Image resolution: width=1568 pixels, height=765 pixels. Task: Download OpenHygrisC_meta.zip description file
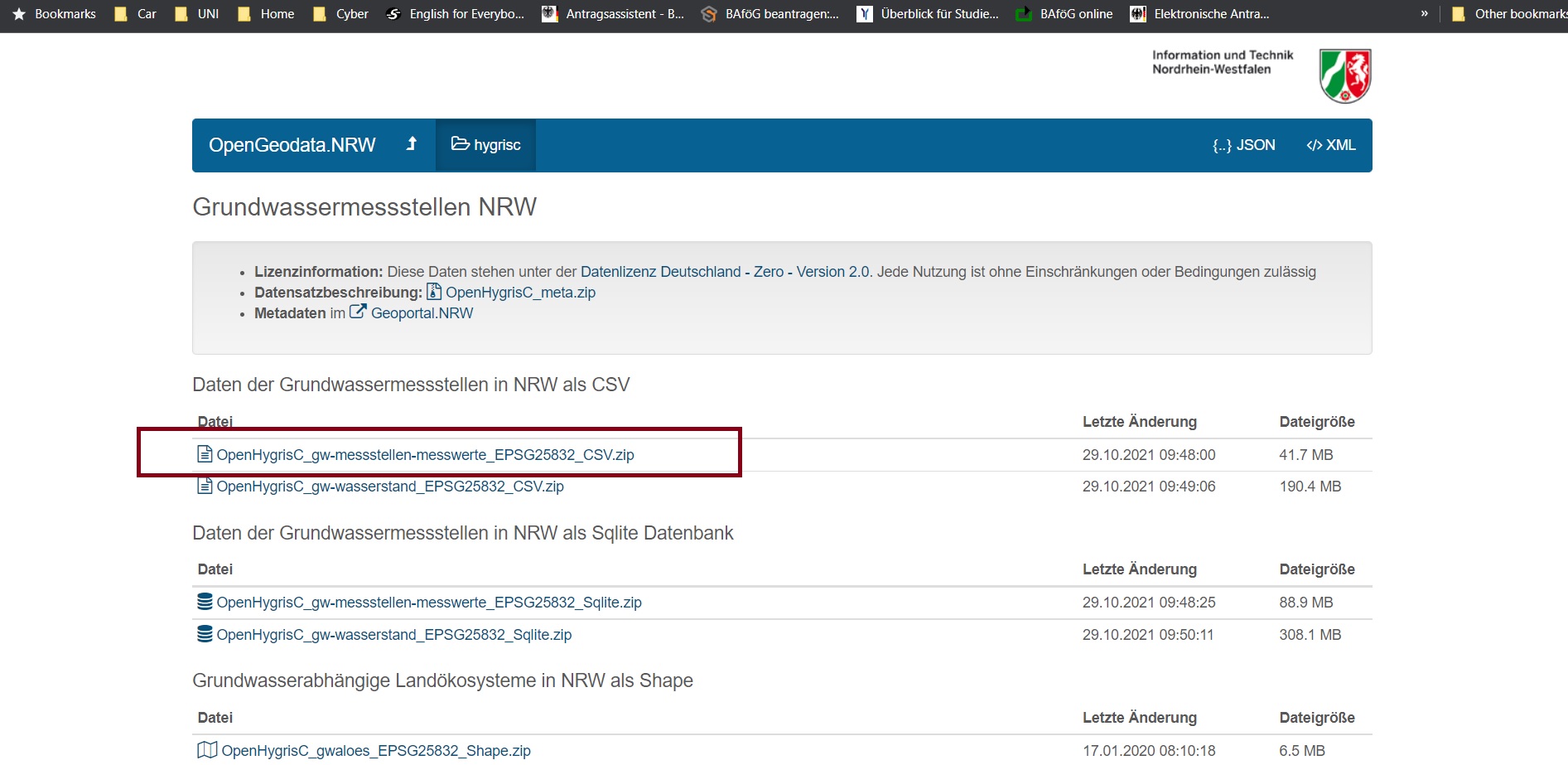coord(520,293)
